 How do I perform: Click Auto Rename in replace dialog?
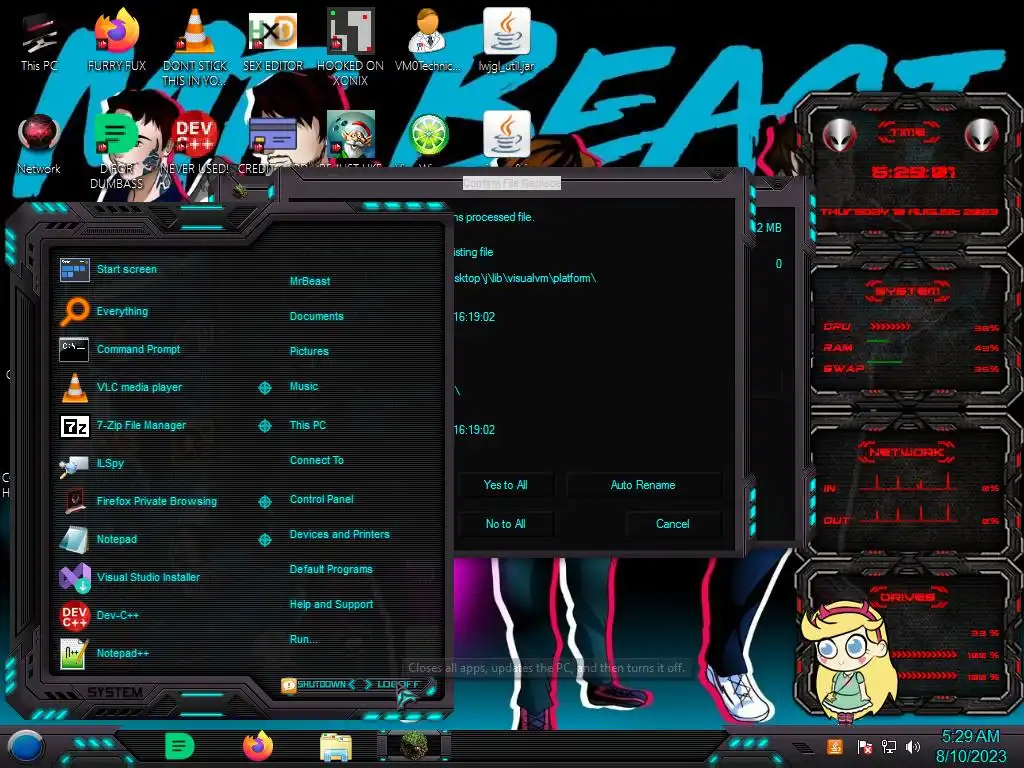[643, 485]
